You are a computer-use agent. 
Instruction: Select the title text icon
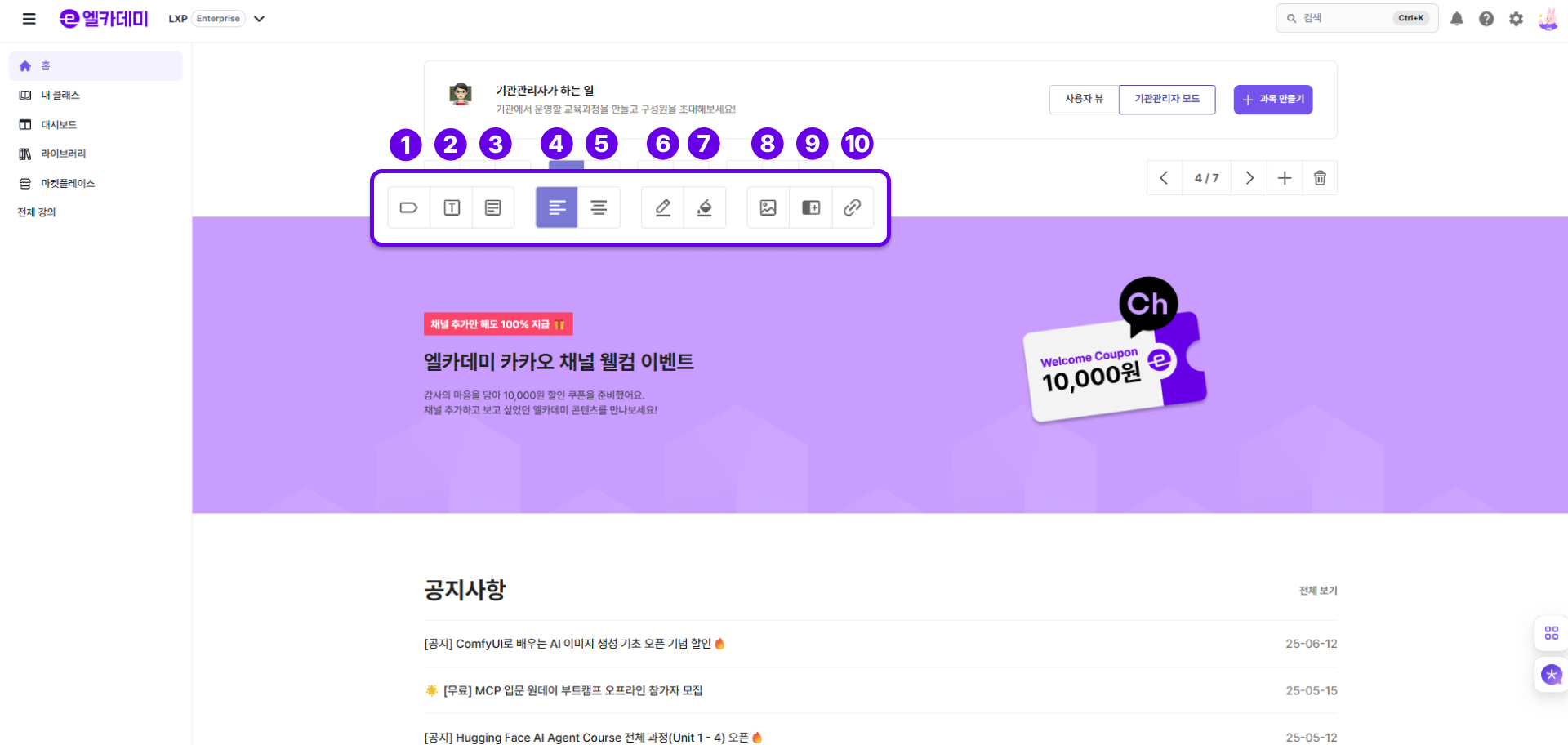[452, 207]
